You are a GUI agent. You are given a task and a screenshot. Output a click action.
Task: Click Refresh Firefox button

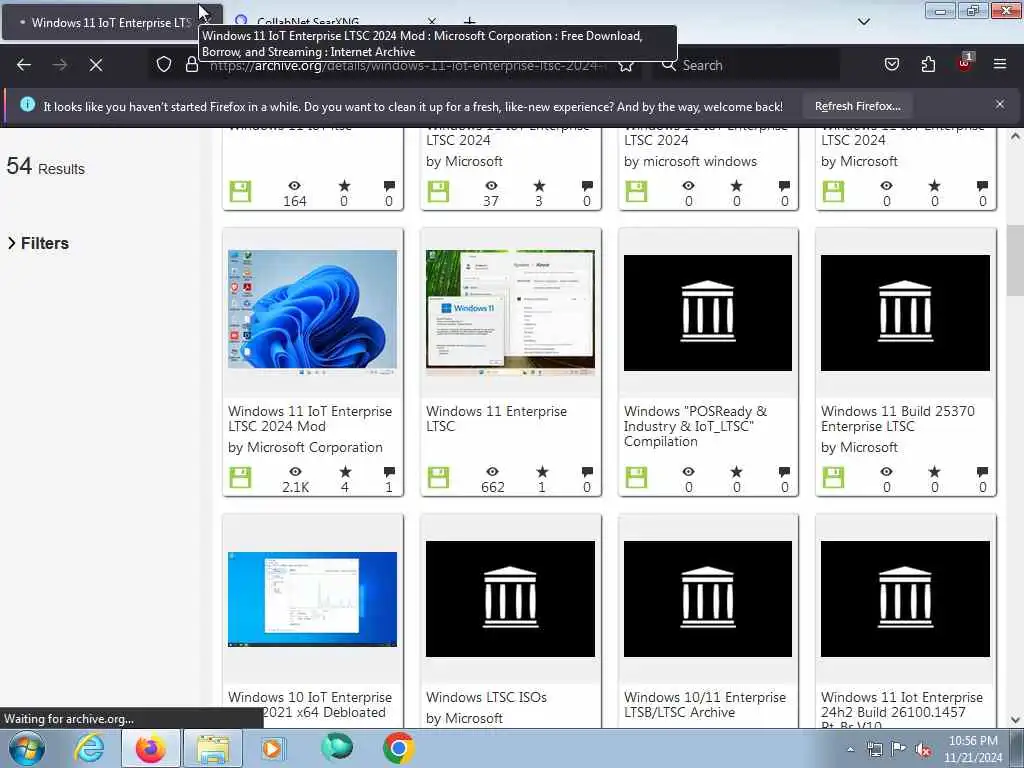point(857,106)
